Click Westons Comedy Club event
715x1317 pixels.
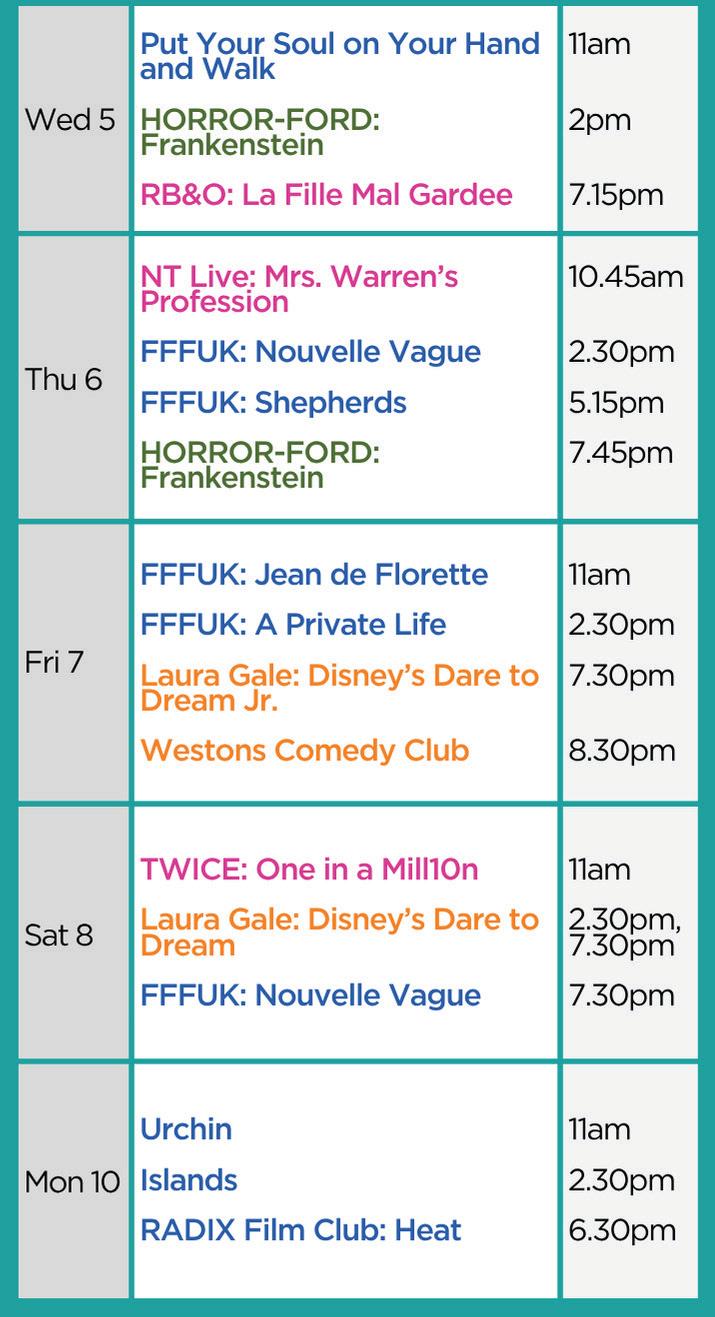(305, 750)
